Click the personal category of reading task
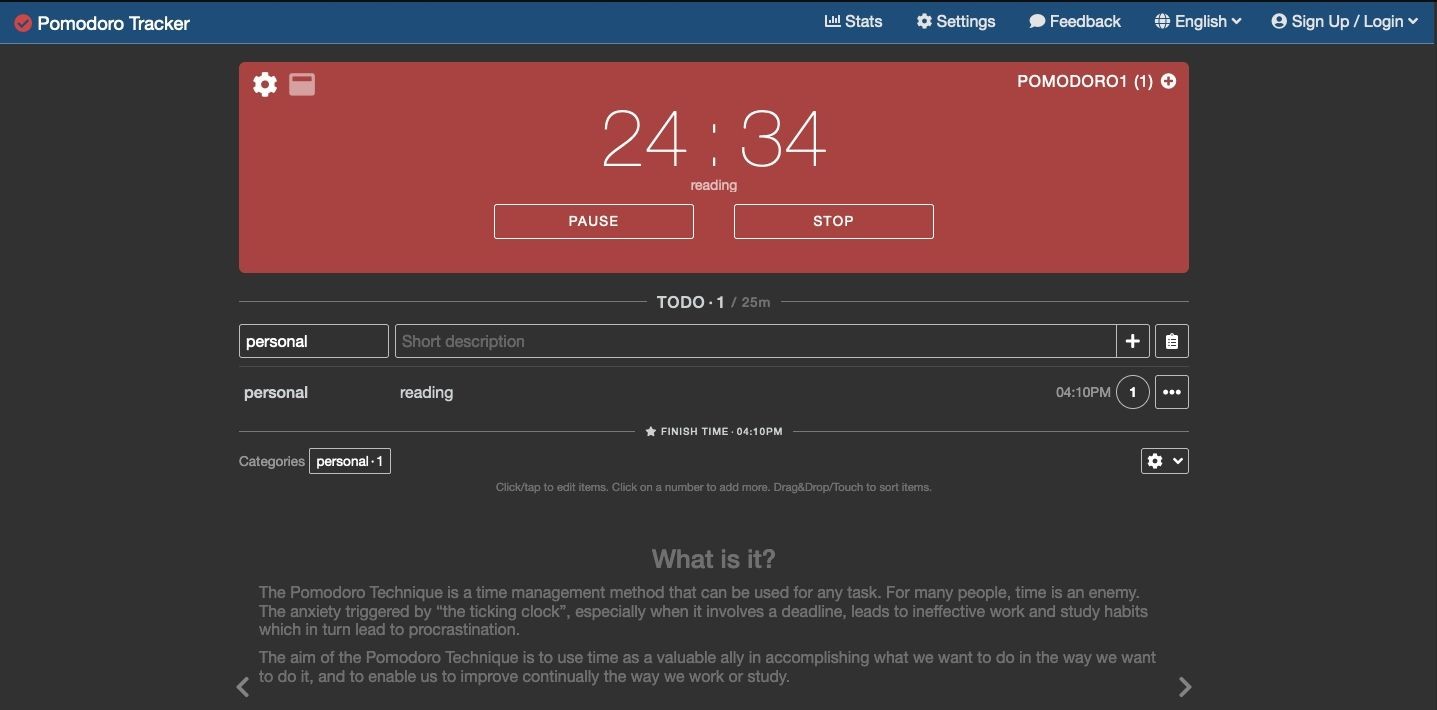 tap(276, 392)
